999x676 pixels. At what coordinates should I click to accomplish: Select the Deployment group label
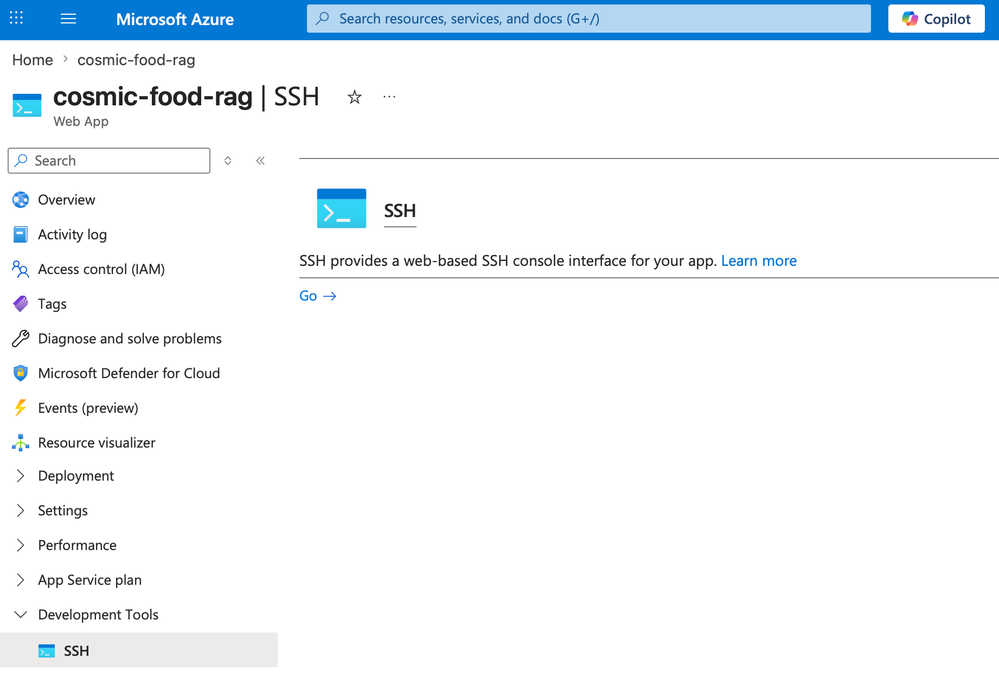76,477
